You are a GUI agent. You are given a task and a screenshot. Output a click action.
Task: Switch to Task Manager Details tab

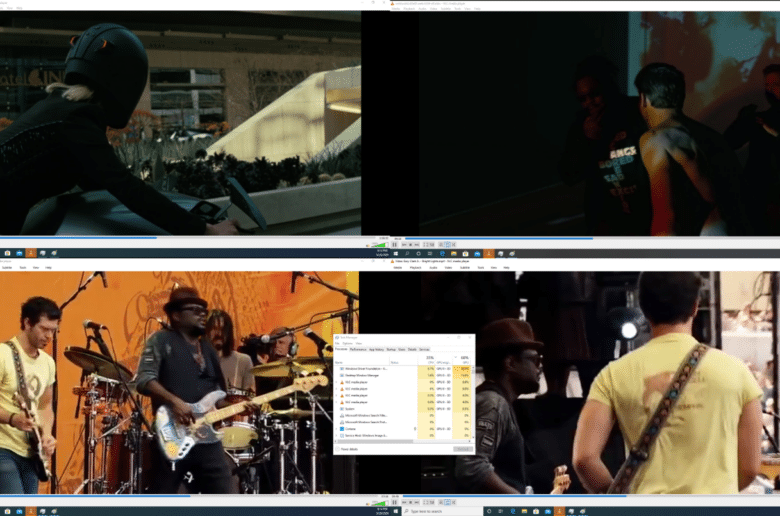click(412, 350)
